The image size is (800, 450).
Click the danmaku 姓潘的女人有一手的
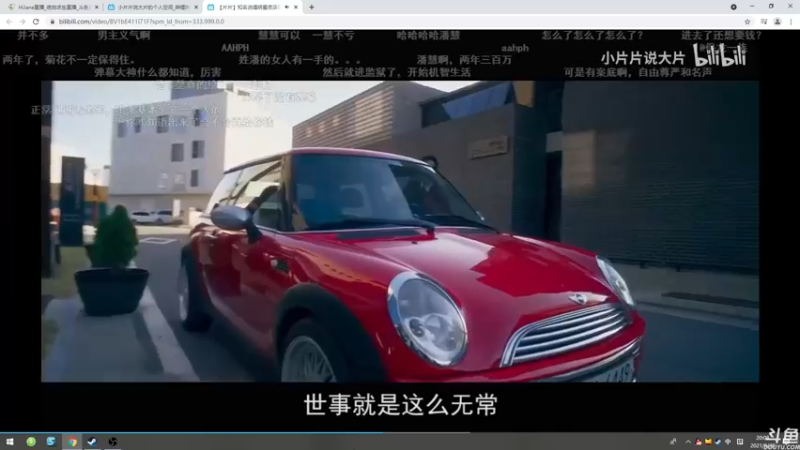[x=299, y=60]
